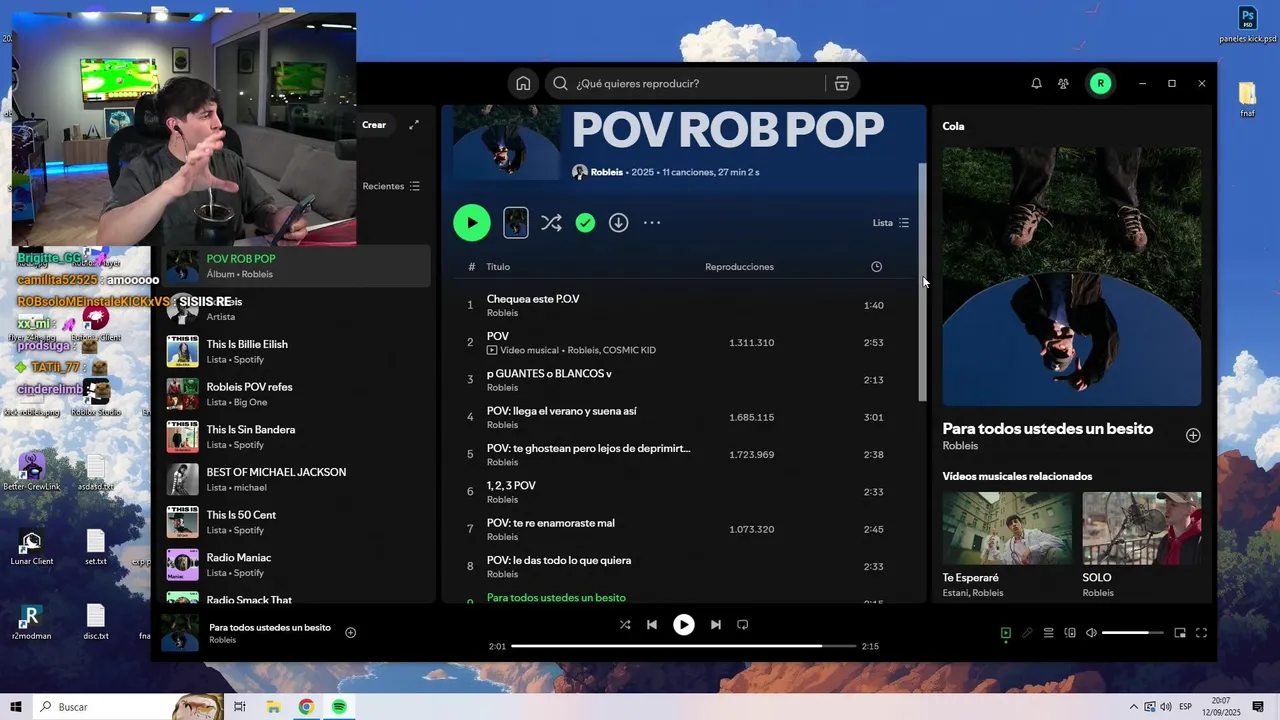Mute audio with the speaker icon

1091,633
